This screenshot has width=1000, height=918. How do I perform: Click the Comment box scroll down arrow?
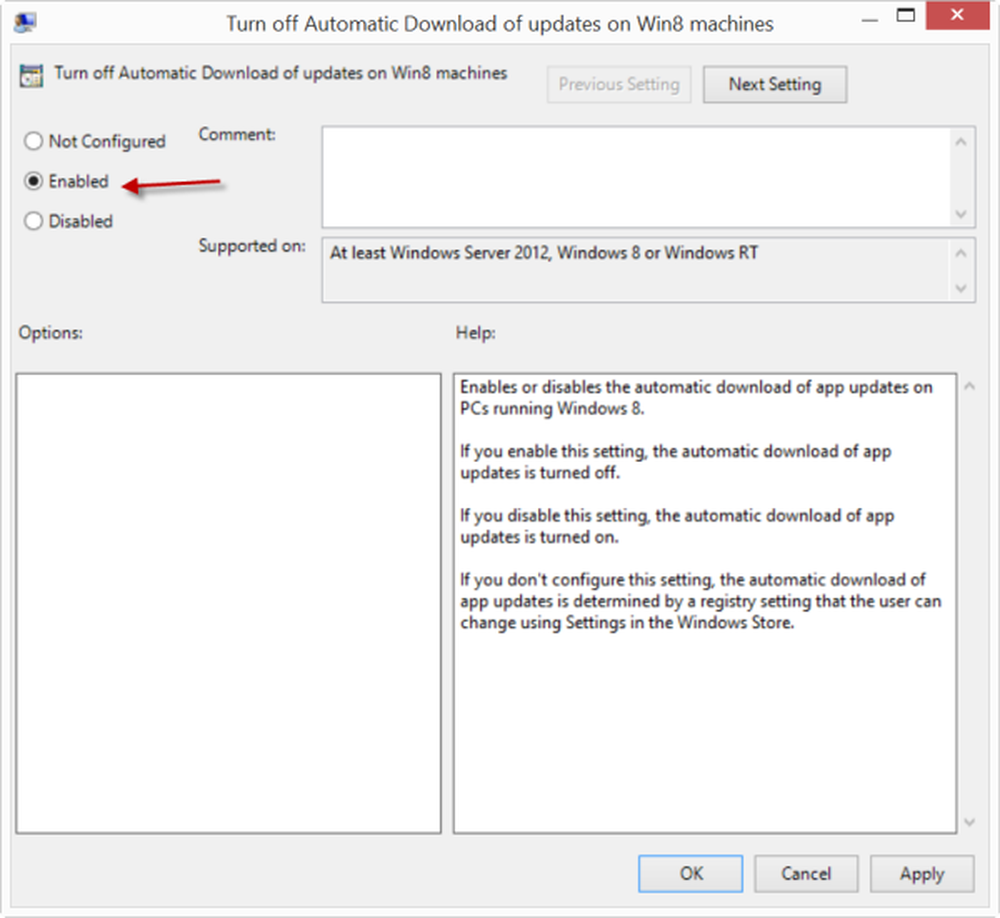(961, 214)
